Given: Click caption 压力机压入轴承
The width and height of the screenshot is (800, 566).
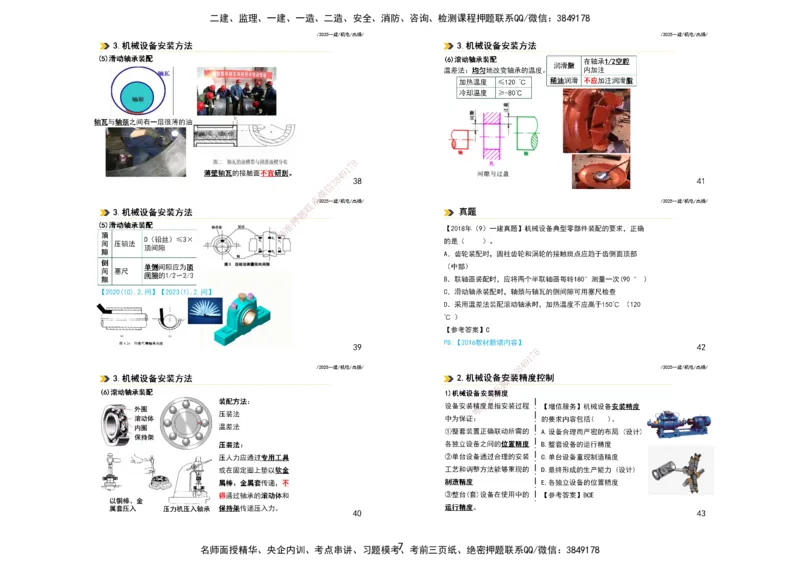Looking at the screenshot, I should (186, 509).
